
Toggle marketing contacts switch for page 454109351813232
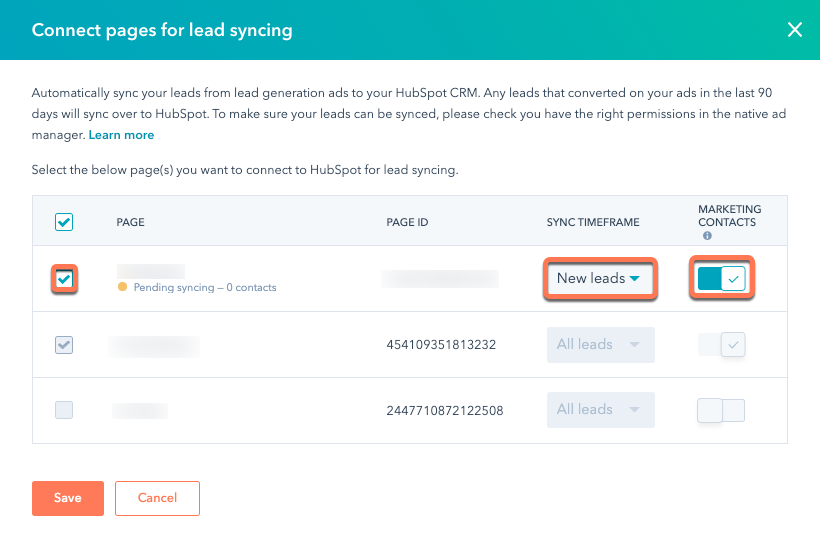[x=721, y=345]
